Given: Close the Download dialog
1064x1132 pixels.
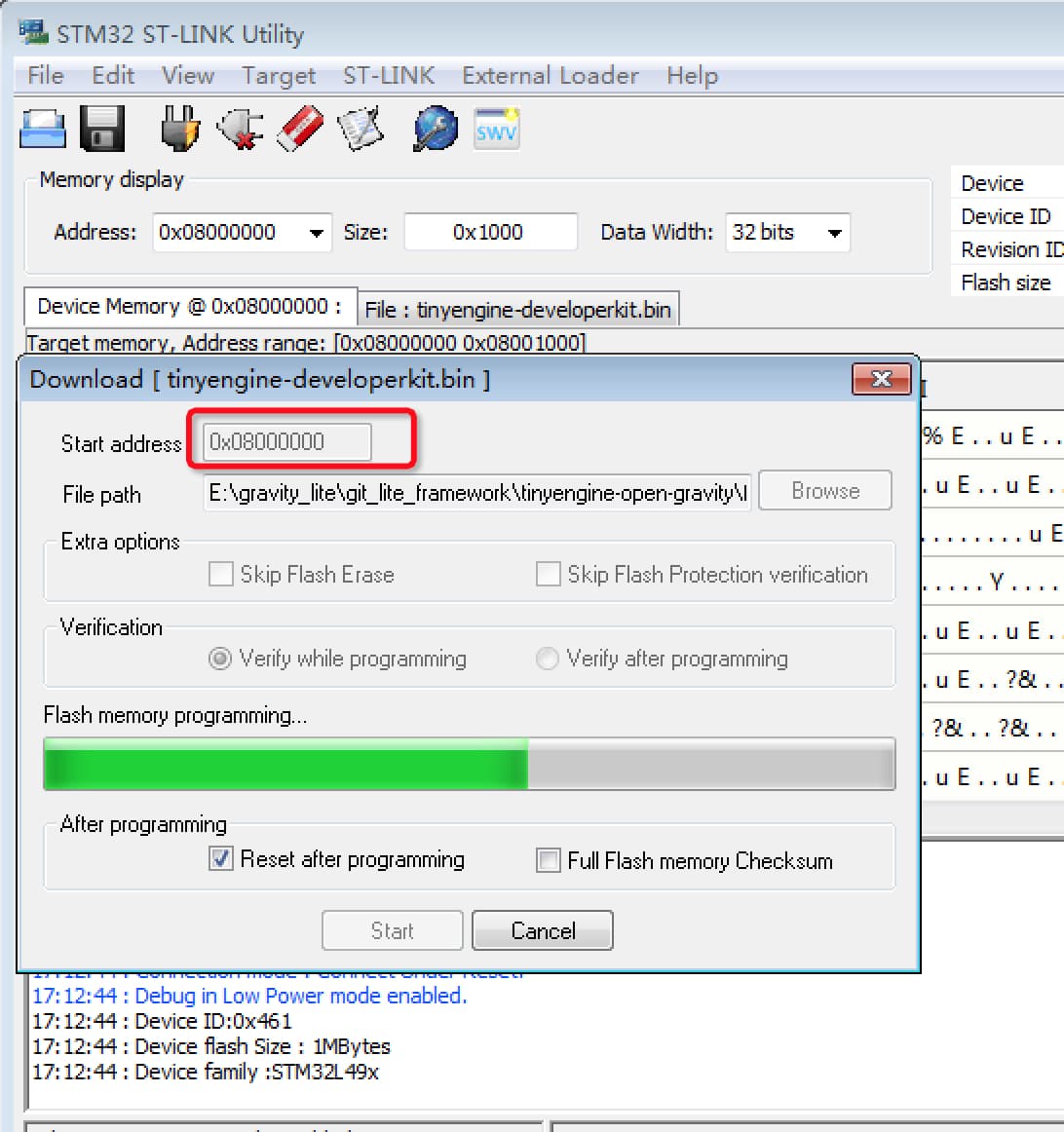Looking at the screenshot, I should coord(882,379).
